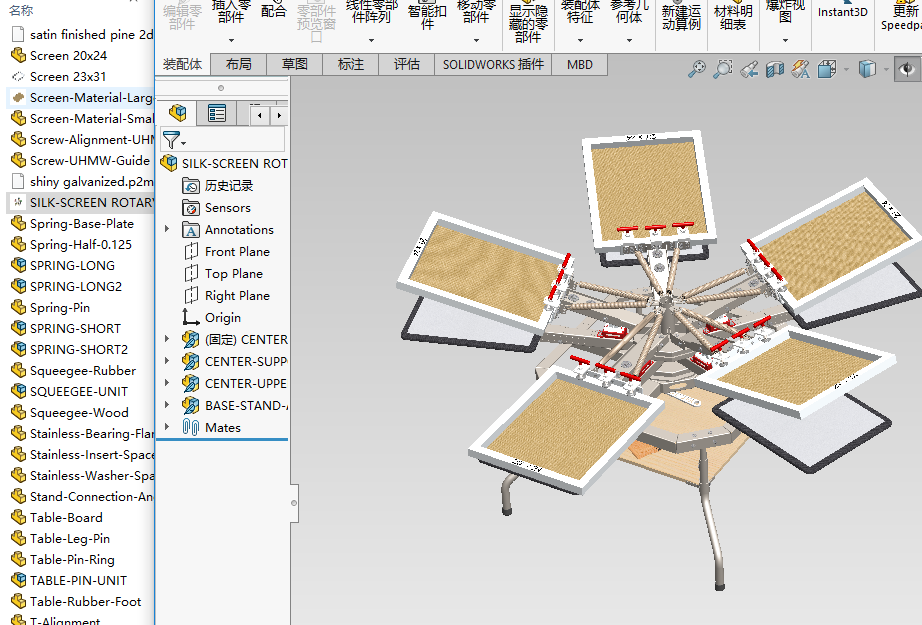Select the Zoom to Area tool
Image resolution: width=922 pixels, height=625 pixels.
[x=723, y=69]
